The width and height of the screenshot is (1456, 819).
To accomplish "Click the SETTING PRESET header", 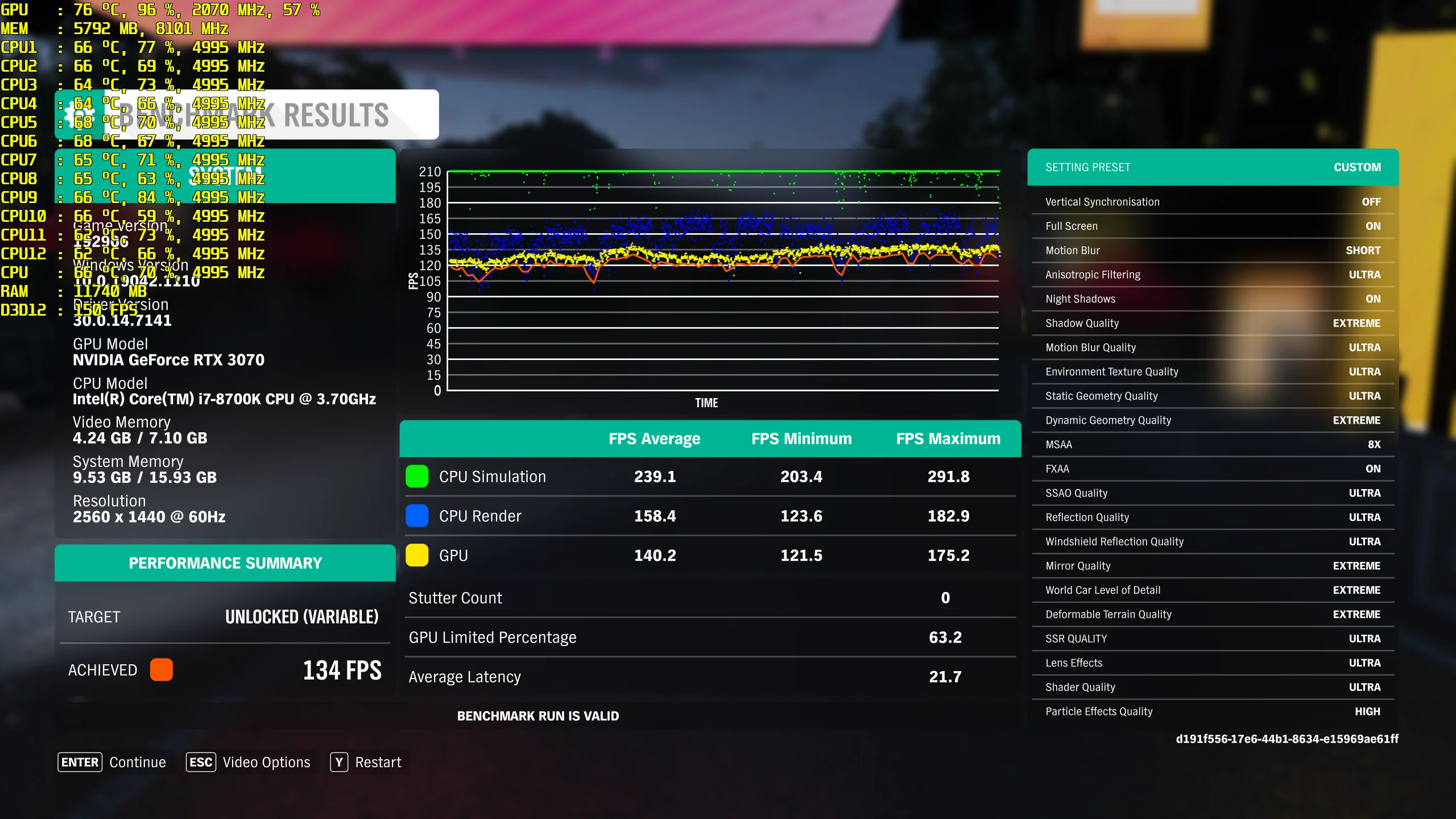I will [1213, 167].
